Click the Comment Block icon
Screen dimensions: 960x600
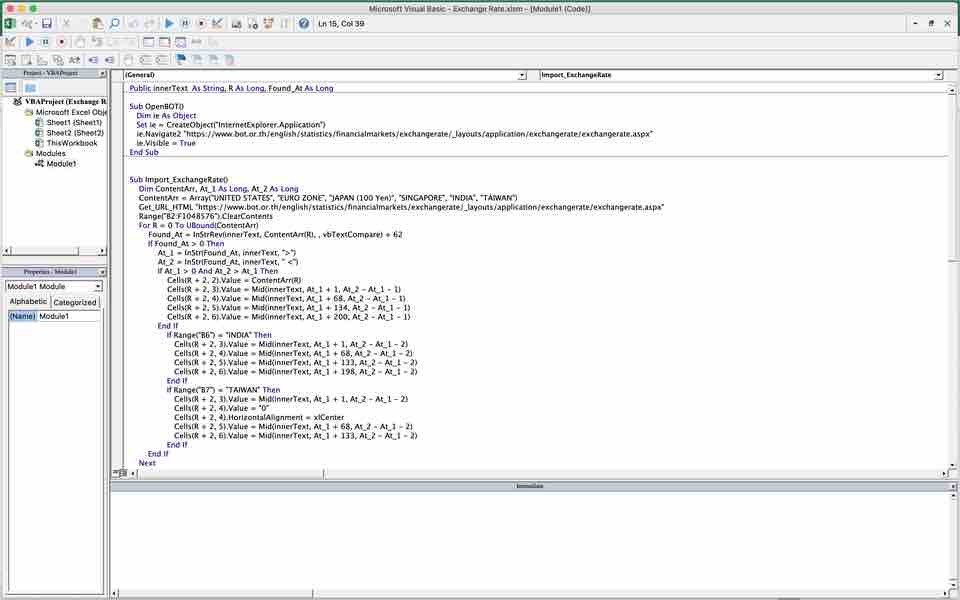pos(146,60)
